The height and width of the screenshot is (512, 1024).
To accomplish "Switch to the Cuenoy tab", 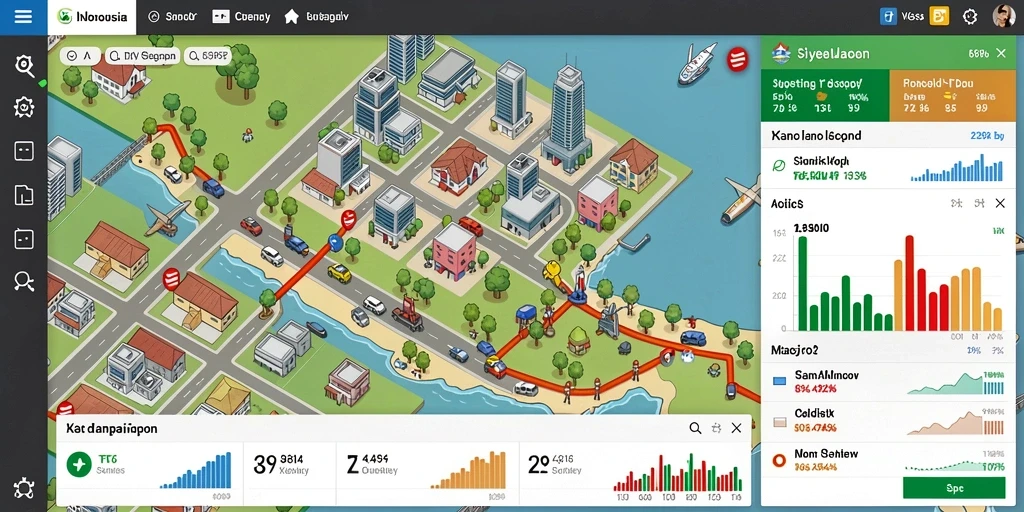I will [242, 17].
